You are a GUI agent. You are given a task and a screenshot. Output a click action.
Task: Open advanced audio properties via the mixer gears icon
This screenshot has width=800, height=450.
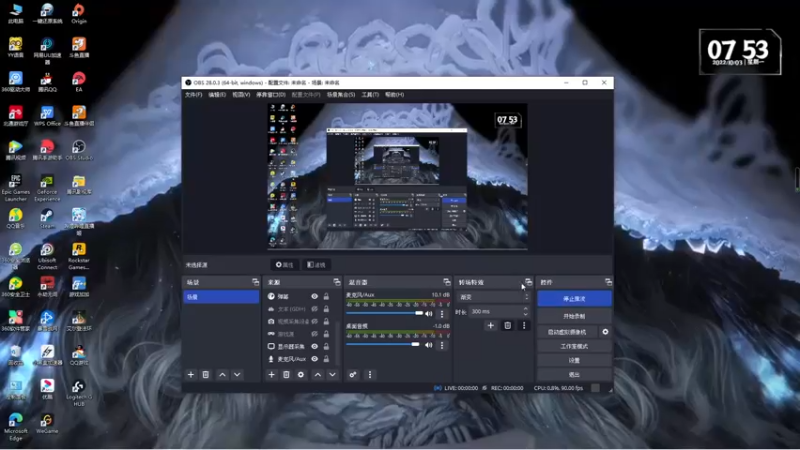point(353,374)
